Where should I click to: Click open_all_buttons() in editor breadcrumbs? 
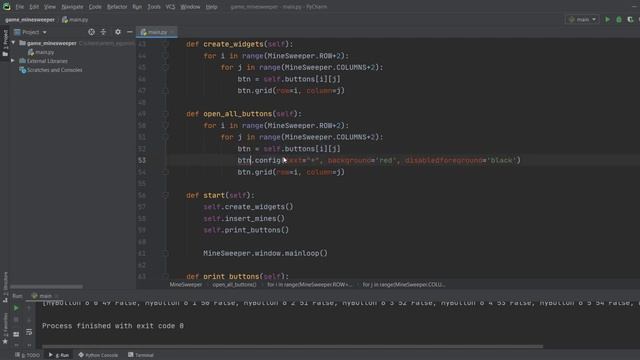pos(234,284)
